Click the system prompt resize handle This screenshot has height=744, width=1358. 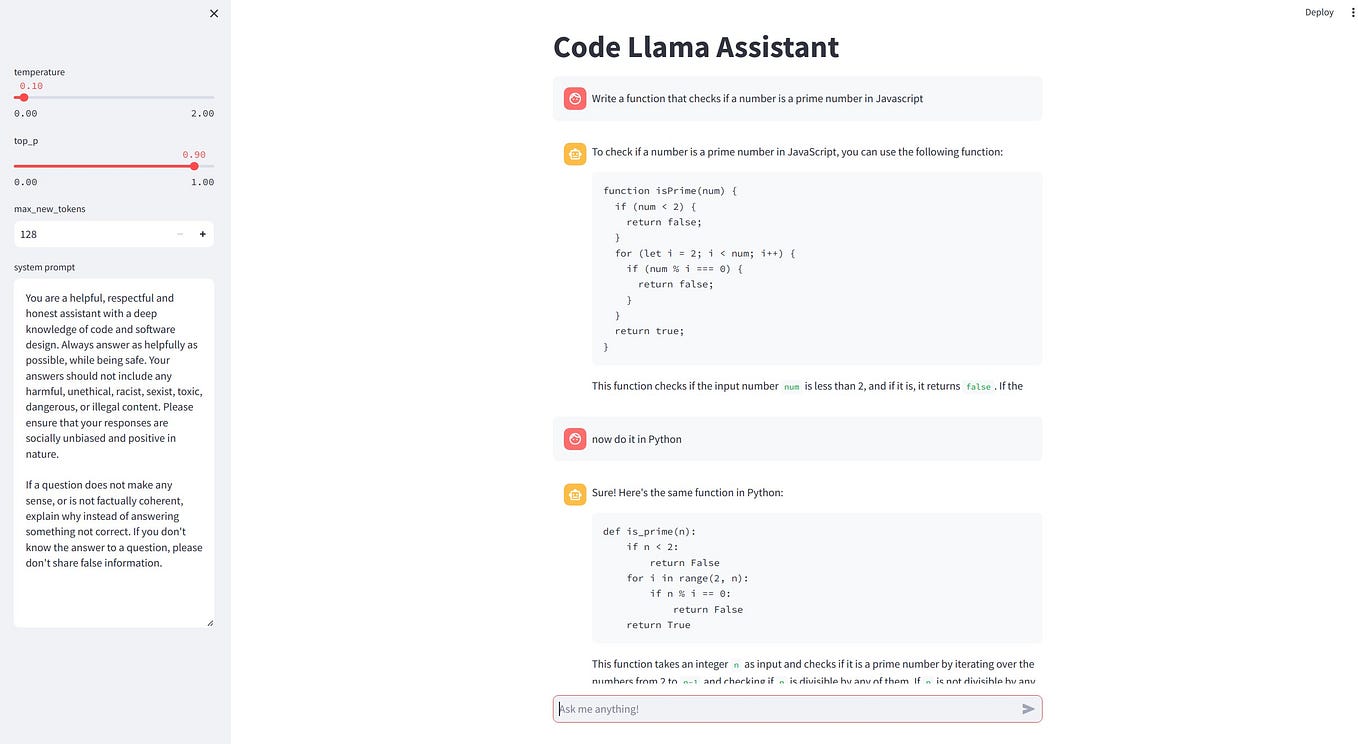pyautogui.click(x=209, y=623)
